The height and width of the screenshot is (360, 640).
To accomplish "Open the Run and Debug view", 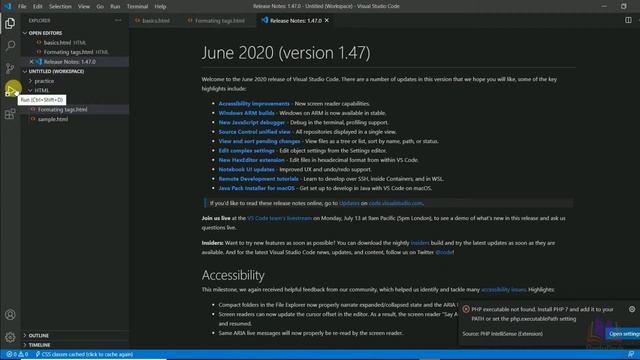I will pyautogui.click(x=10, y=90).
